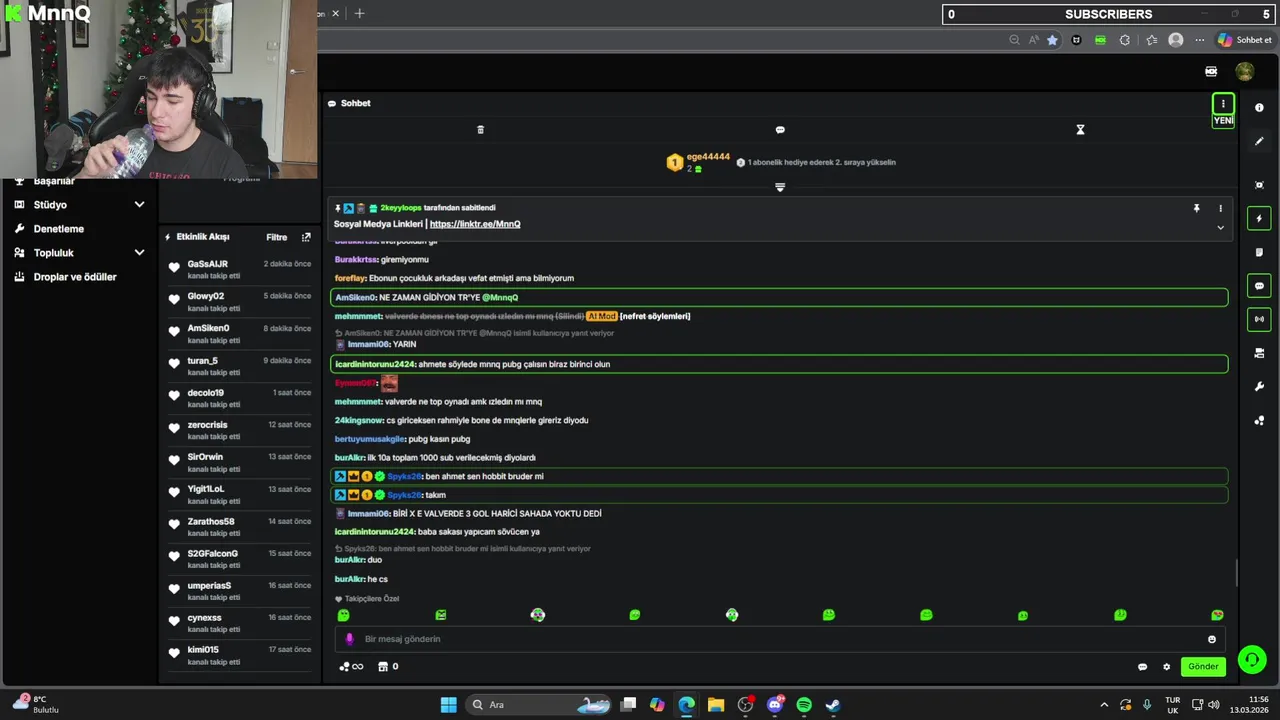Click the lightning bolt icon in sidebar

[x=1259, y=219]
